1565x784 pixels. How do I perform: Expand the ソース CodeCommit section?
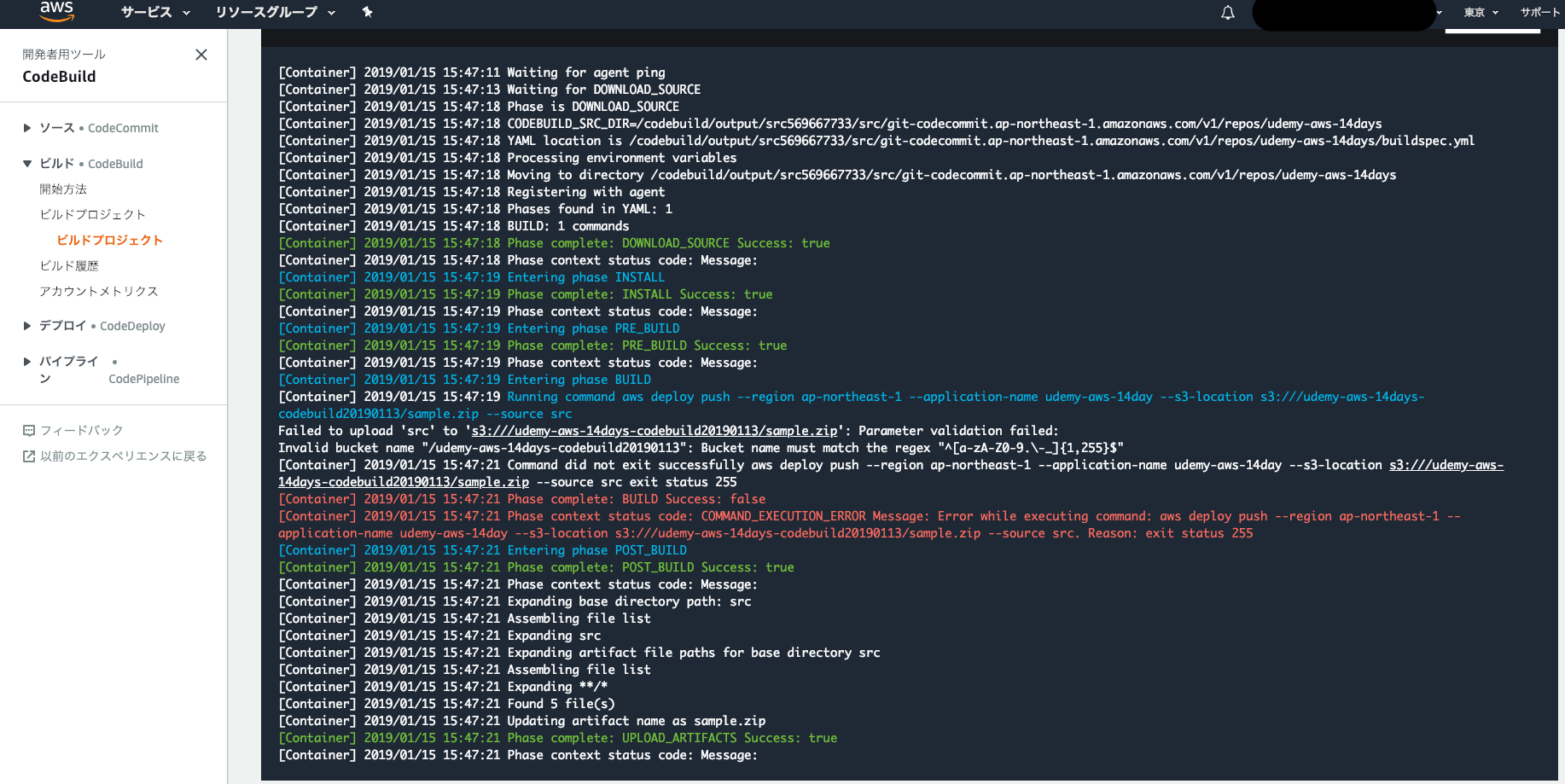click(27, 128)
